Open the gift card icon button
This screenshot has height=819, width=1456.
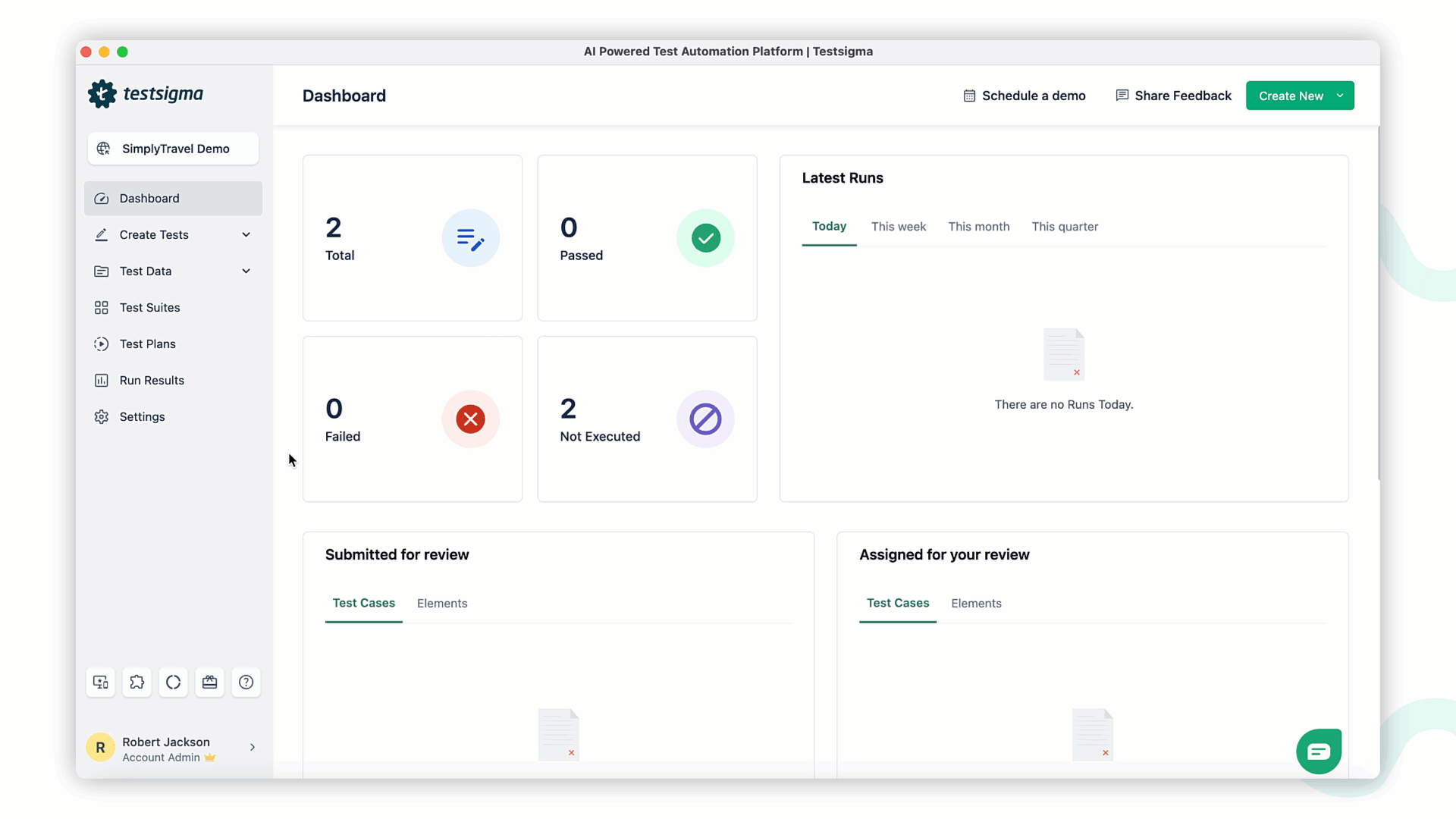[210, 682]
